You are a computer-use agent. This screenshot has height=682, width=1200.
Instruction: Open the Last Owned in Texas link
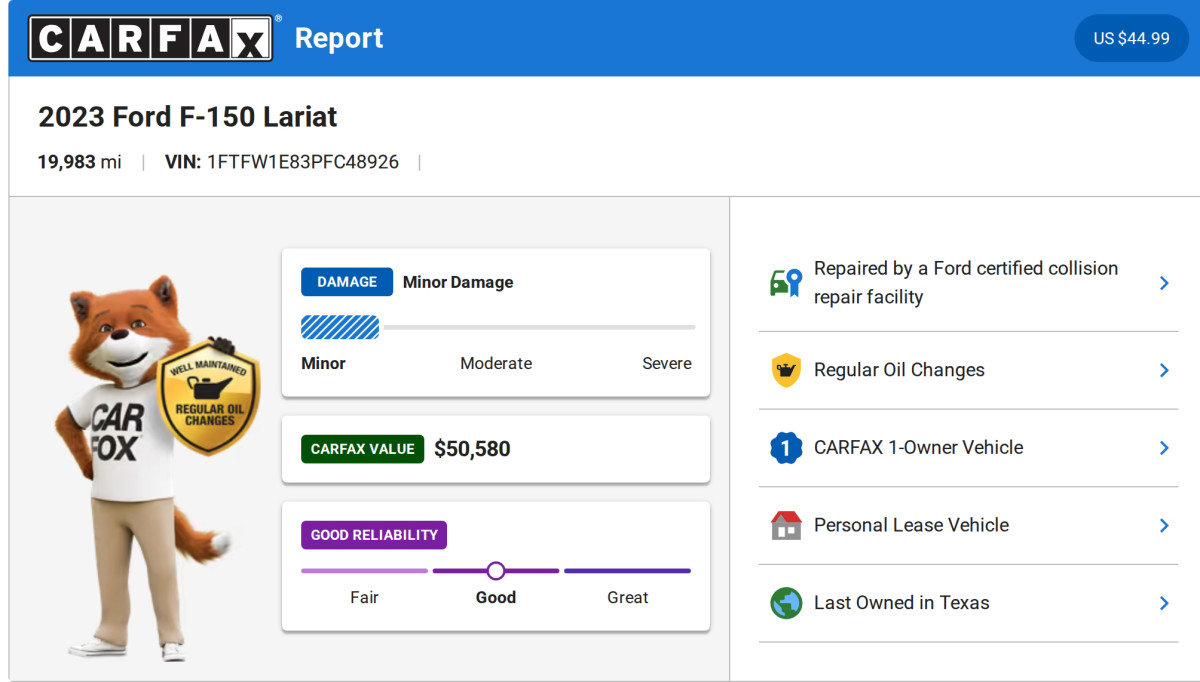pyautogui.click(x=901, y=603)
